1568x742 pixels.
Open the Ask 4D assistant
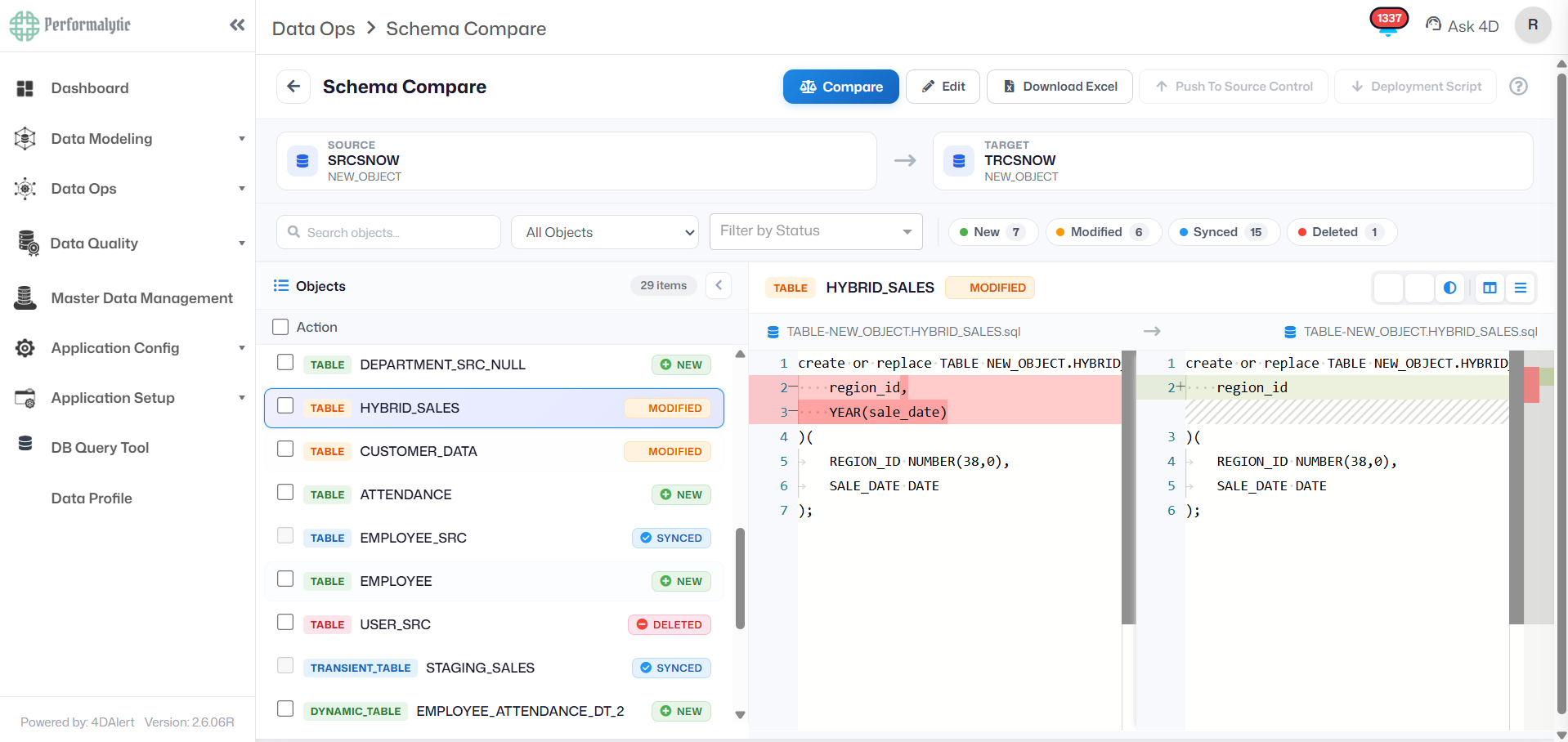pos(1462,25)
